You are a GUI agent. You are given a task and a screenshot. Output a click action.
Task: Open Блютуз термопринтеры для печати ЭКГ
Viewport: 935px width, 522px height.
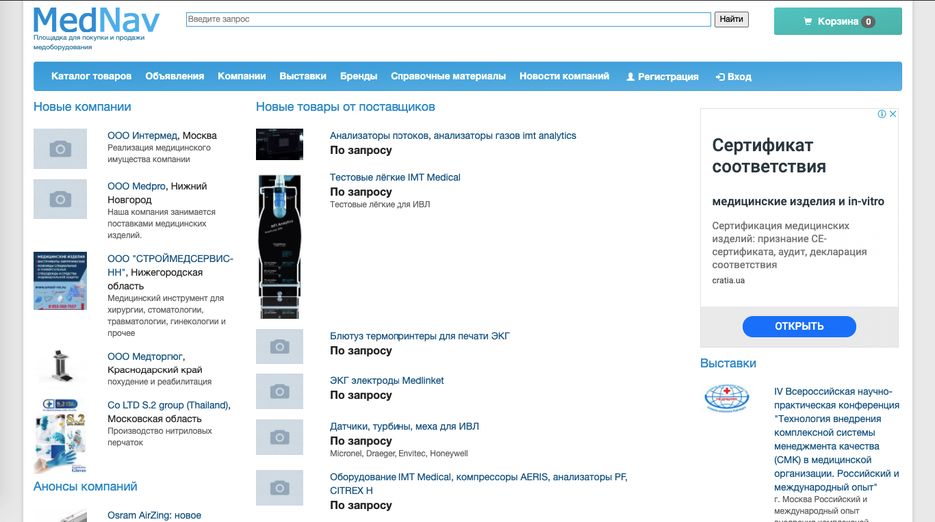point(420,336)
